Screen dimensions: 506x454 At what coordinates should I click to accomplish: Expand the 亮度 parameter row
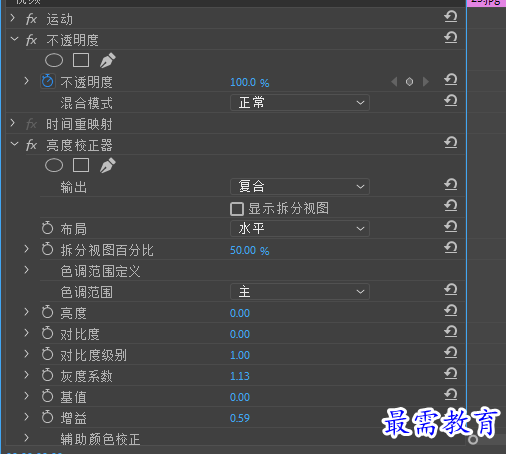coord(27,312)
